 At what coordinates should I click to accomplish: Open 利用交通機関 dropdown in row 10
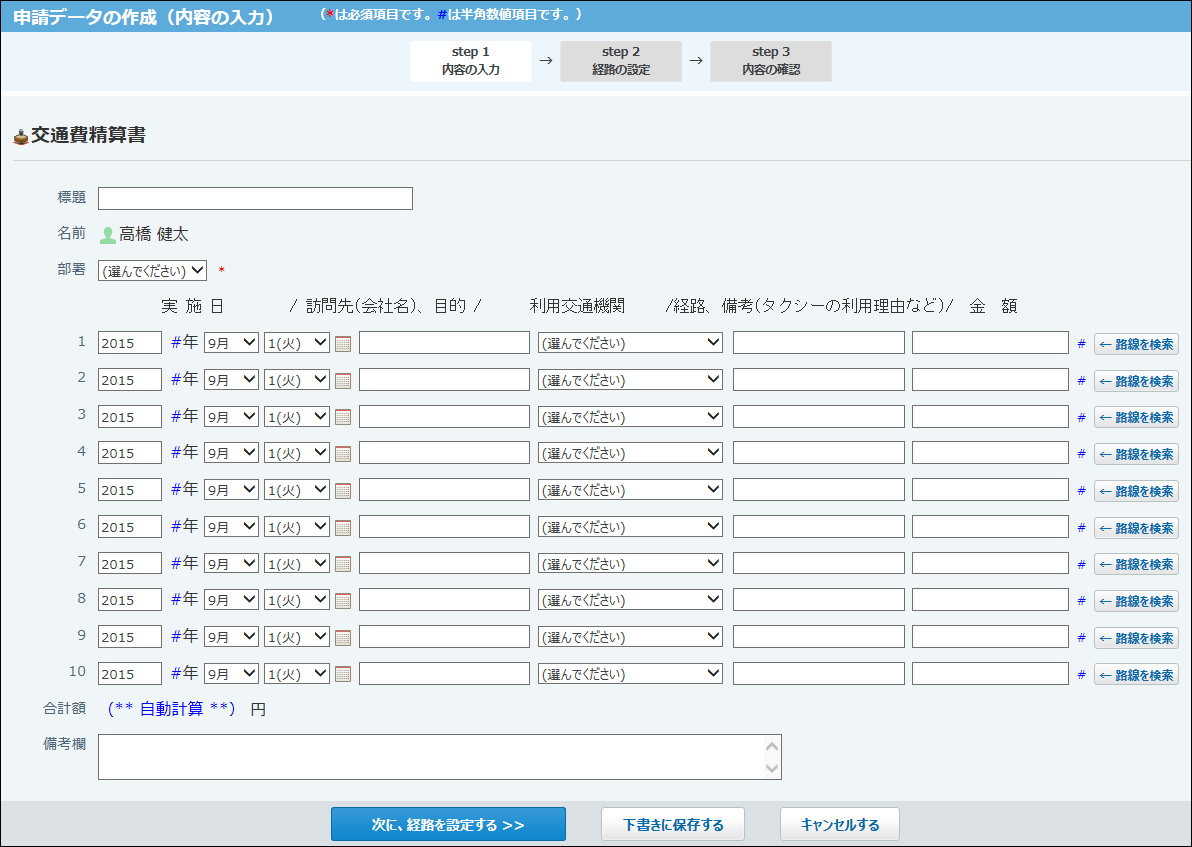(630, 674)
